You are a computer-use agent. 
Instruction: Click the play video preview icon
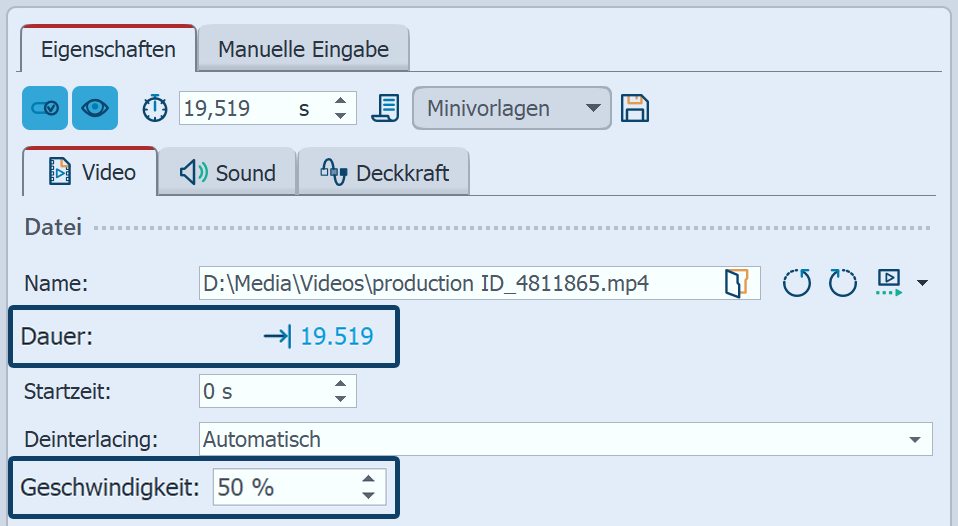[888, 283]
